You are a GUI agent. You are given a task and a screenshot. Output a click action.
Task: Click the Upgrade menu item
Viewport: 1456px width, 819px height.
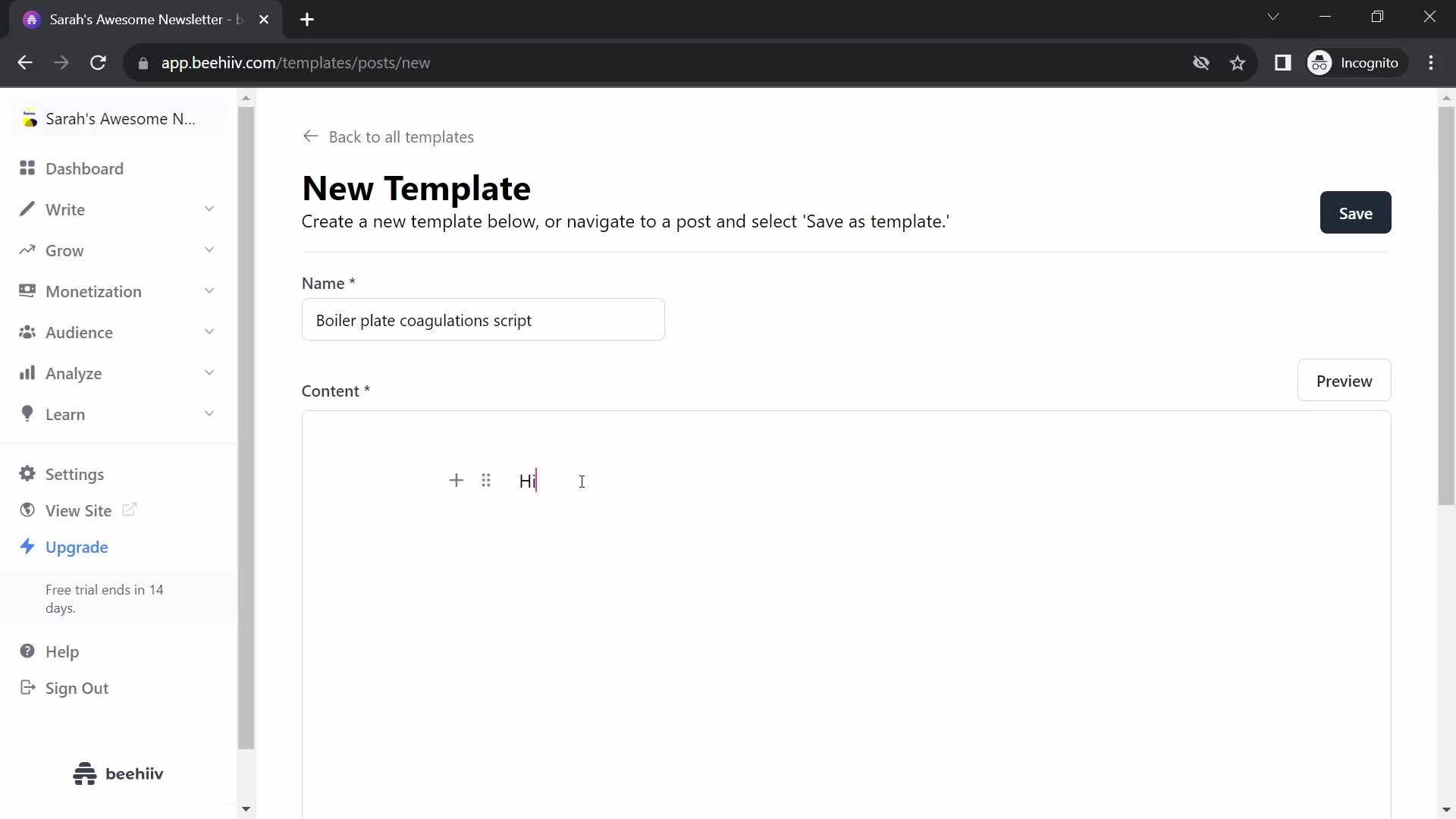[77, 547]
